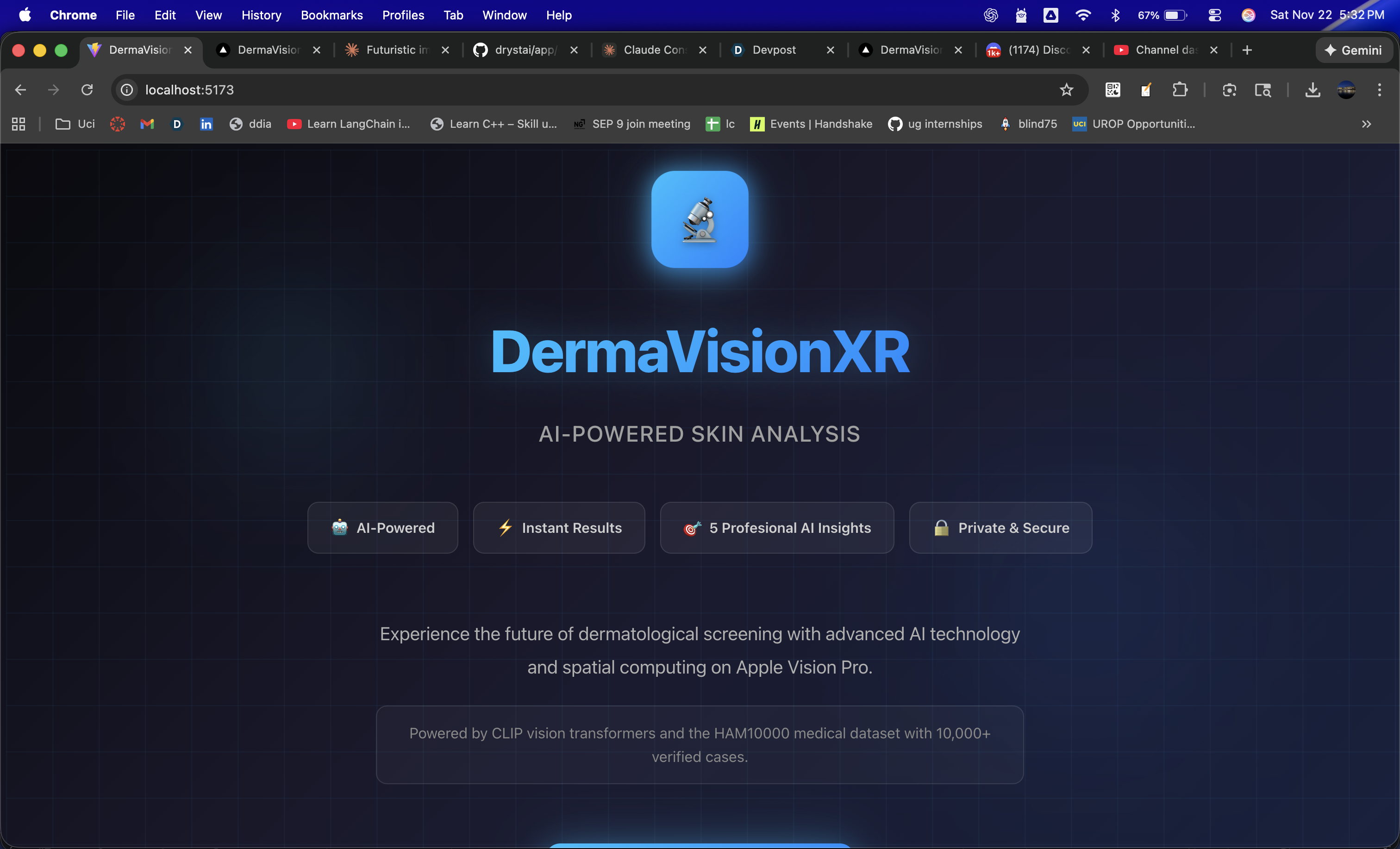Click the QR code extension icon
This screenshot has height=849, width=1400.
tap(1112, 90)
